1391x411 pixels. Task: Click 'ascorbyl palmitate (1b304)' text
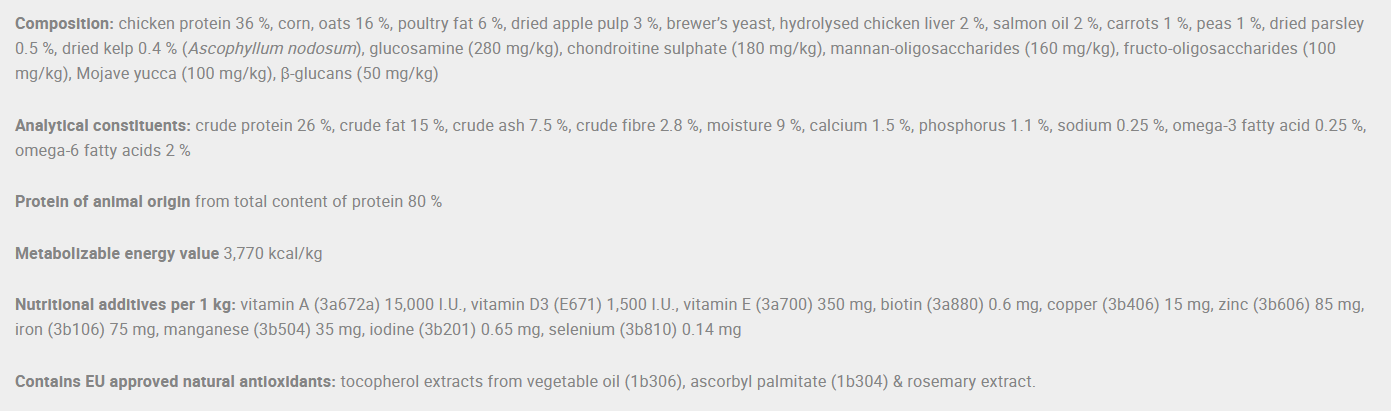784,382
